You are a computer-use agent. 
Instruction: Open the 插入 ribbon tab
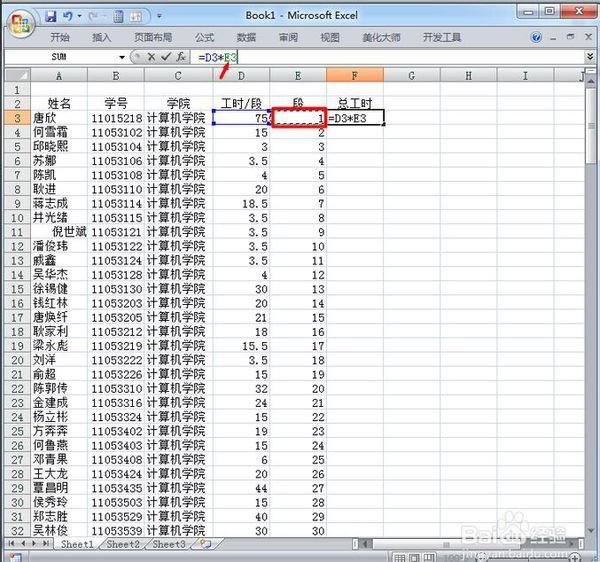(x=101, y=37)
